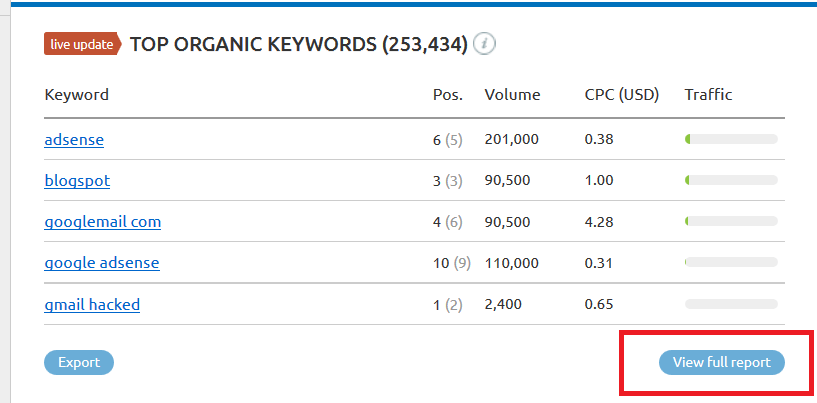Select position 10 (9) for google adsense

(452, 264)
